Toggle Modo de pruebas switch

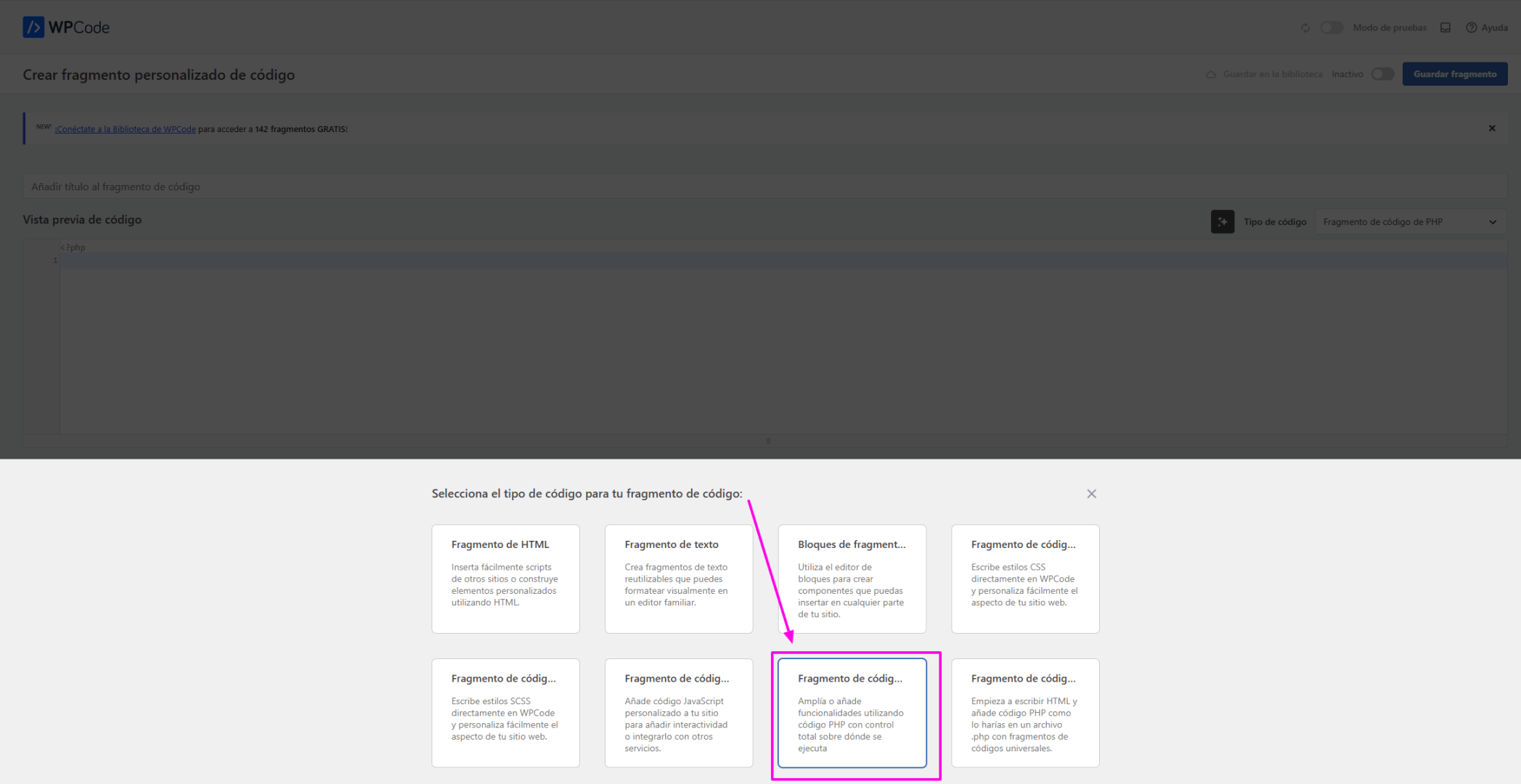pos(1332,28)
